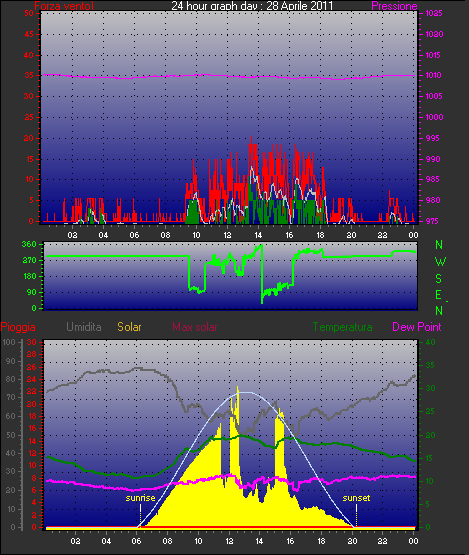
Task: Click the '60' humidity axis value
Action: 11,416
